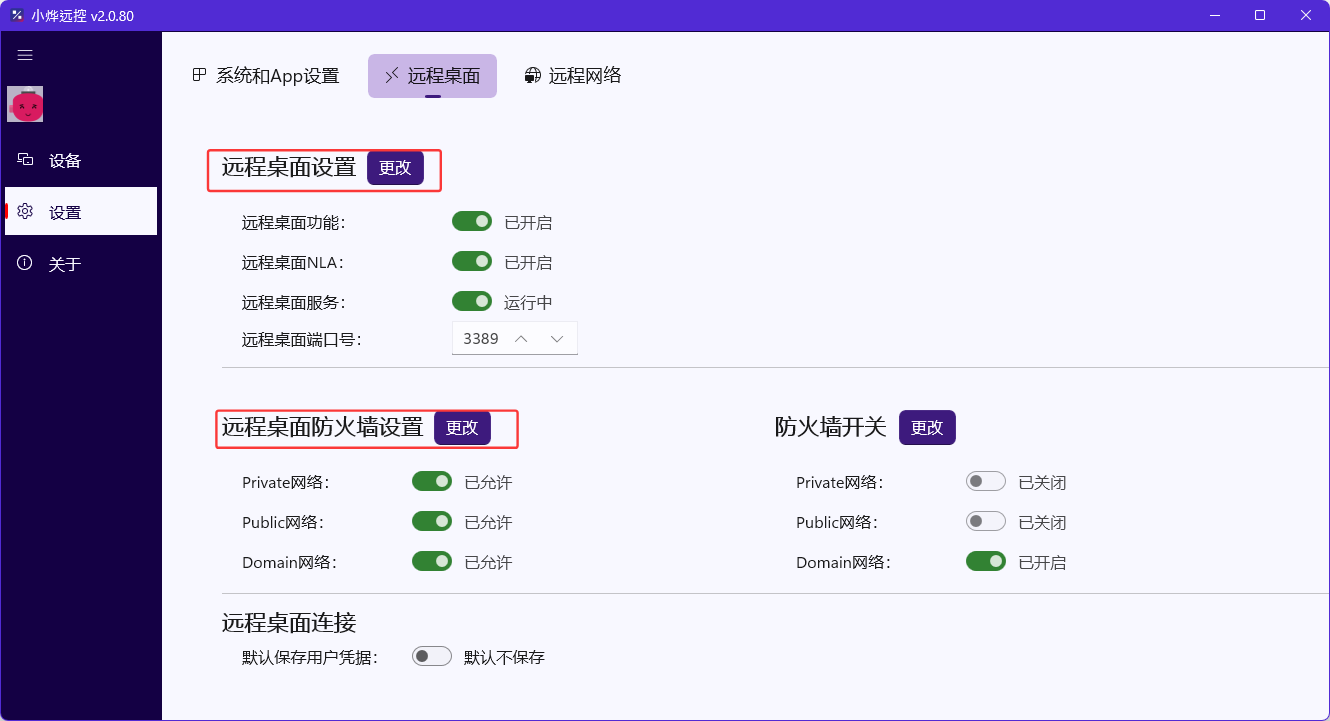Viewport: 1330px width, 721px height.
Task: Switch to 系统和App设置 tab
Action: tap(266, 76)
